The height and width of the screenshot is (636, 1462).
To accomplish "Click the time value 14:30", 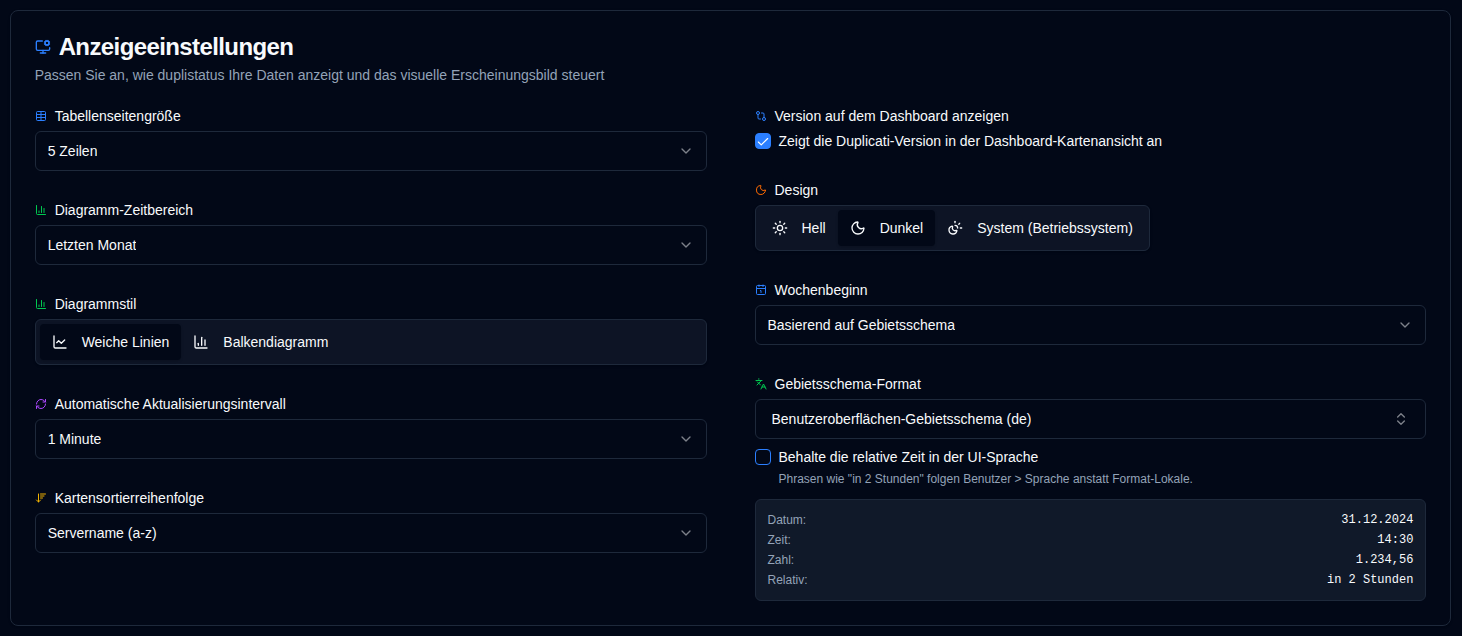I will click(x=1395, y=539).
